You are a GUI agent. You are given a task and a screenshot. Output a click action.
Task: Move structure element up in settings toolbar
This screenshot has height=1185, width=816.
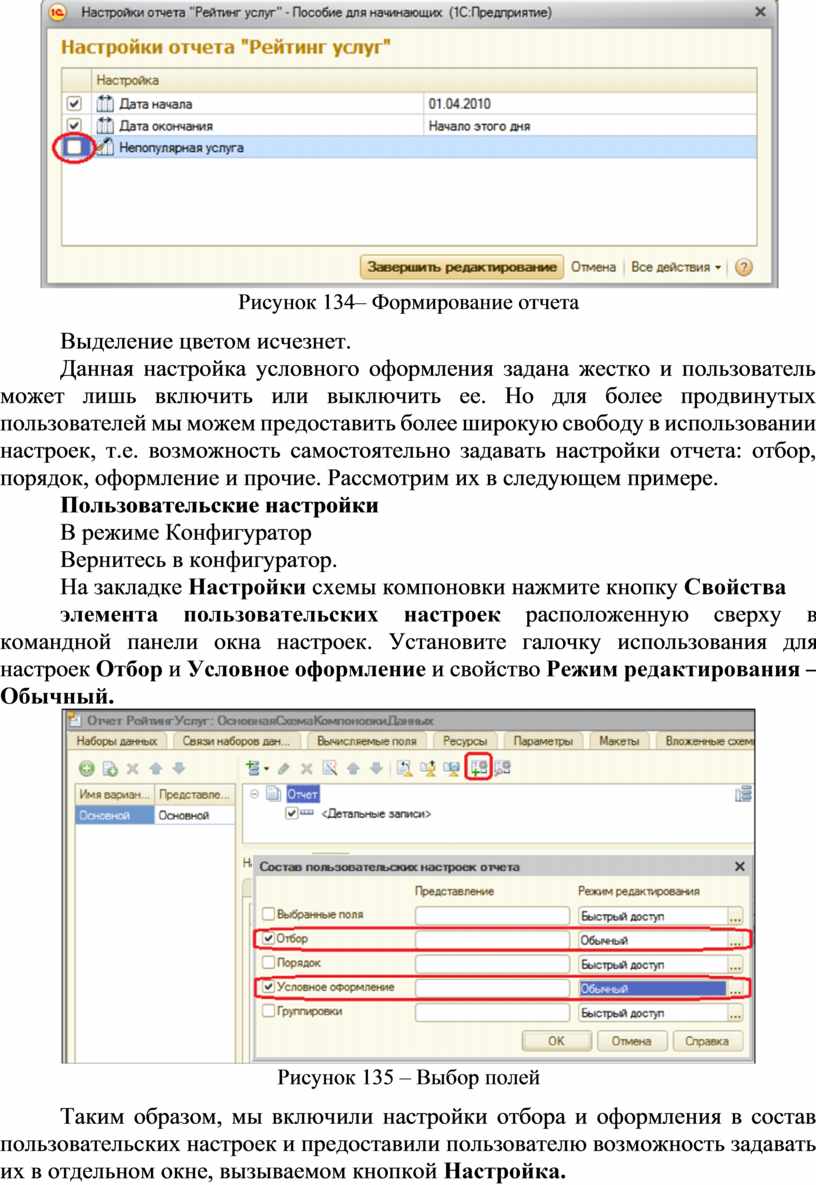tap(353, 769)
